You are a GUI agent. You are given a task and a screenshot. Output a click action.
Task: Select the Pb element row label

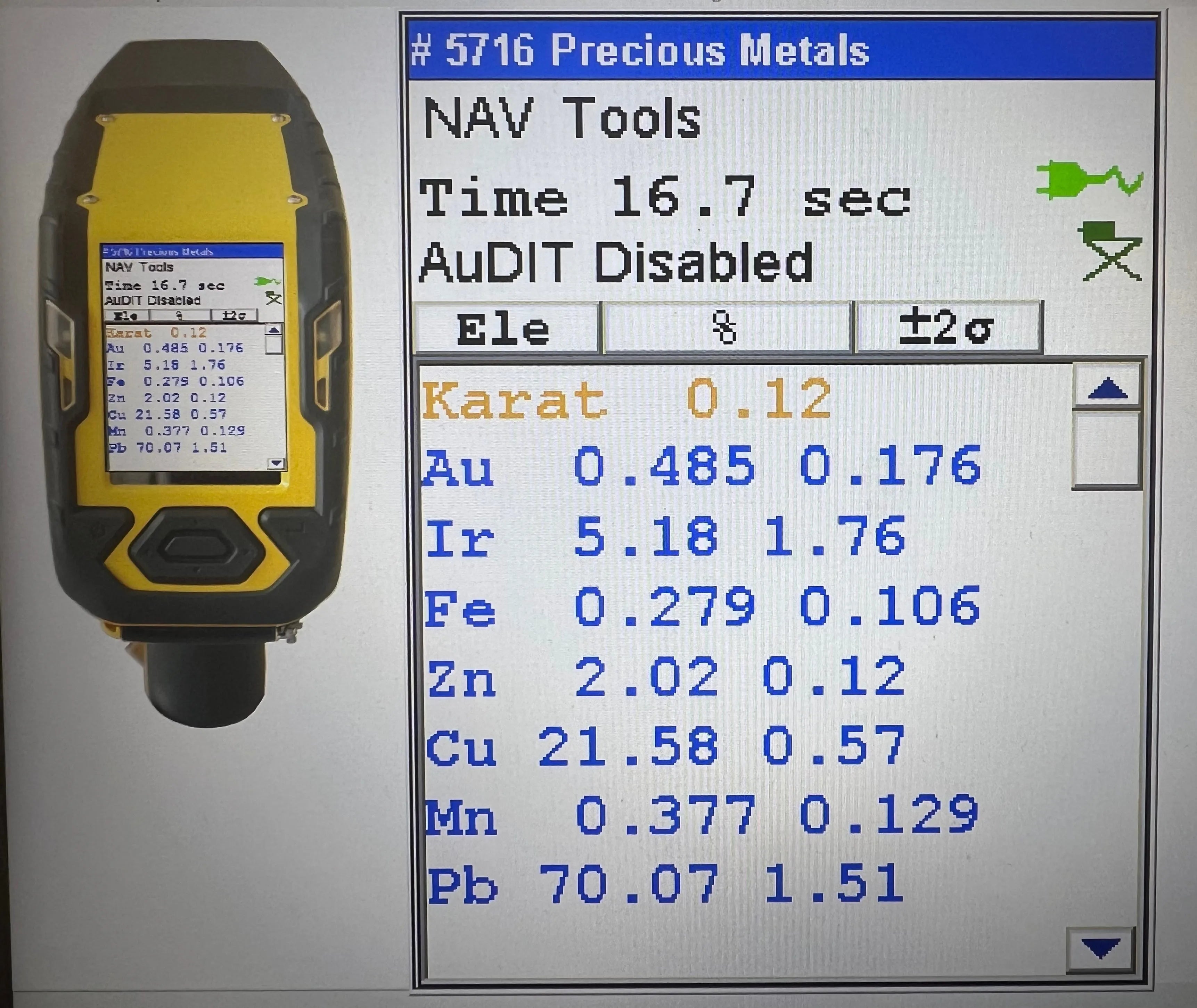click(463, 886)
